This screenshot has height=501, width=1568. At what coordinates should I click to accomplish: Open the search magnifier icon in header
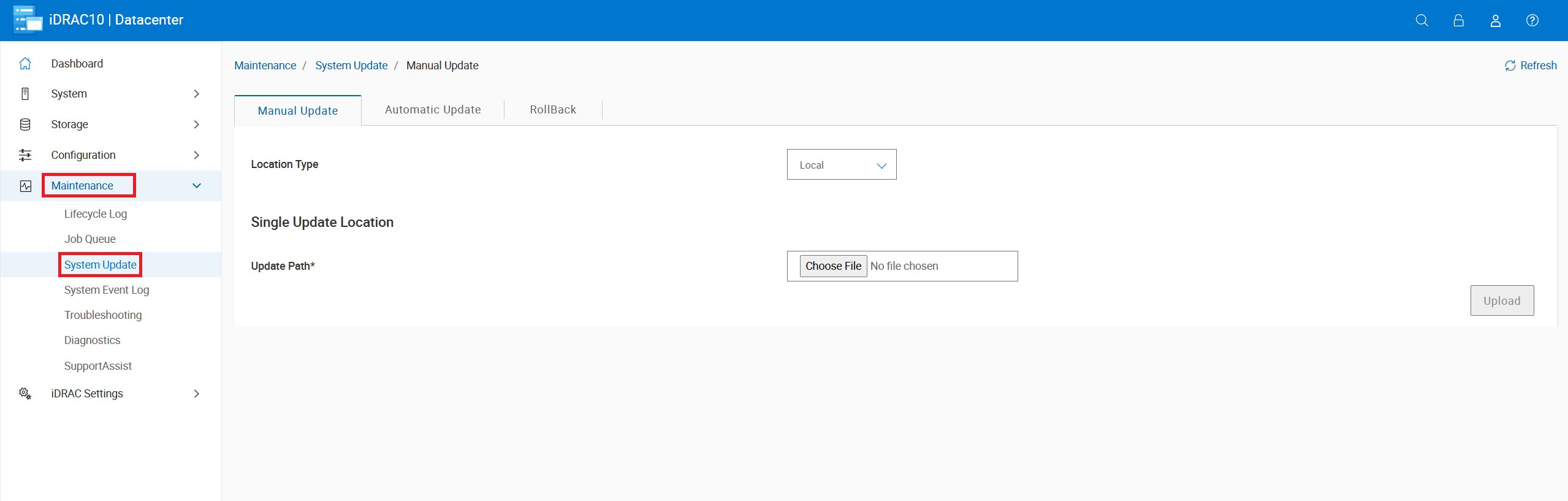(1422, 20)
